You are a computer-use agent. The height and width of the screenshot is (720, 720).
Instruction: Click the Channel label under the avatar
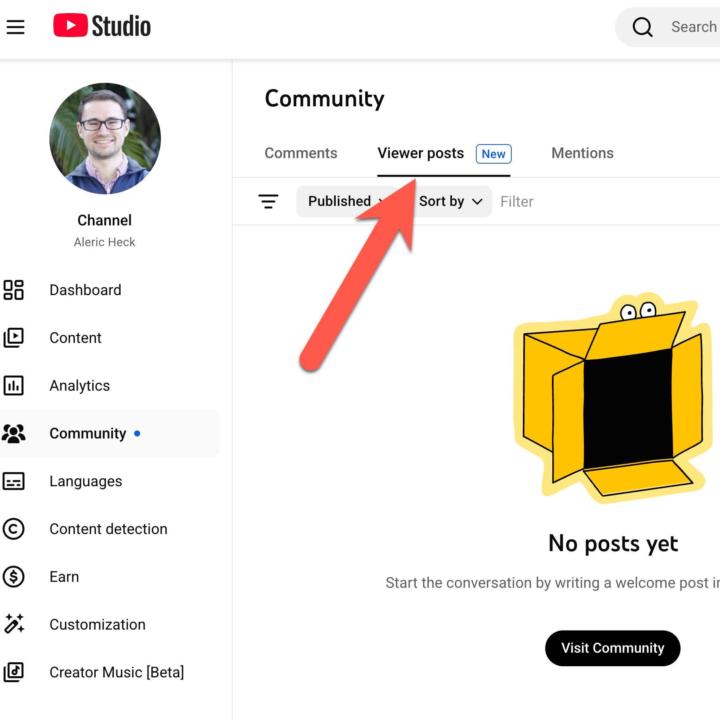pyautogui.click(x=105, y=220)
